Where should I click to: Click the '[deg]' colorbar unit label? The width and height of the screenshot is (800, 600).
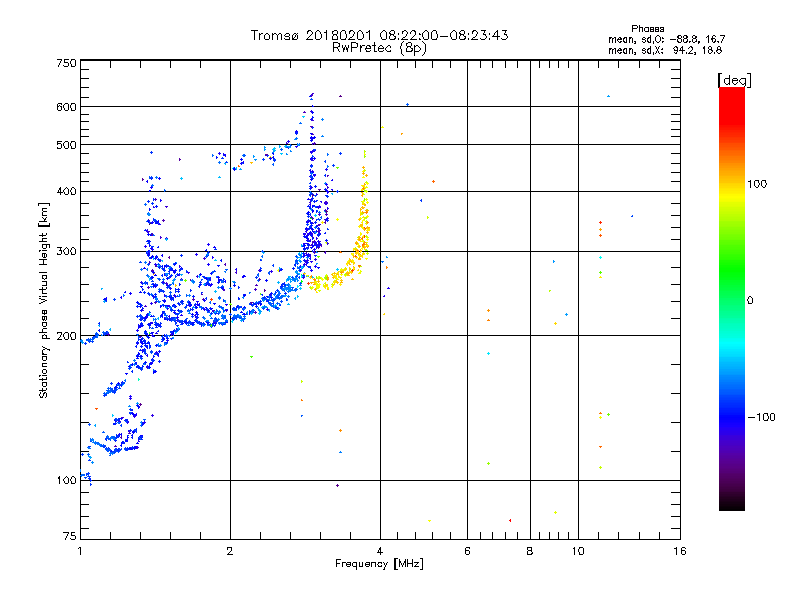pos(734,80)
